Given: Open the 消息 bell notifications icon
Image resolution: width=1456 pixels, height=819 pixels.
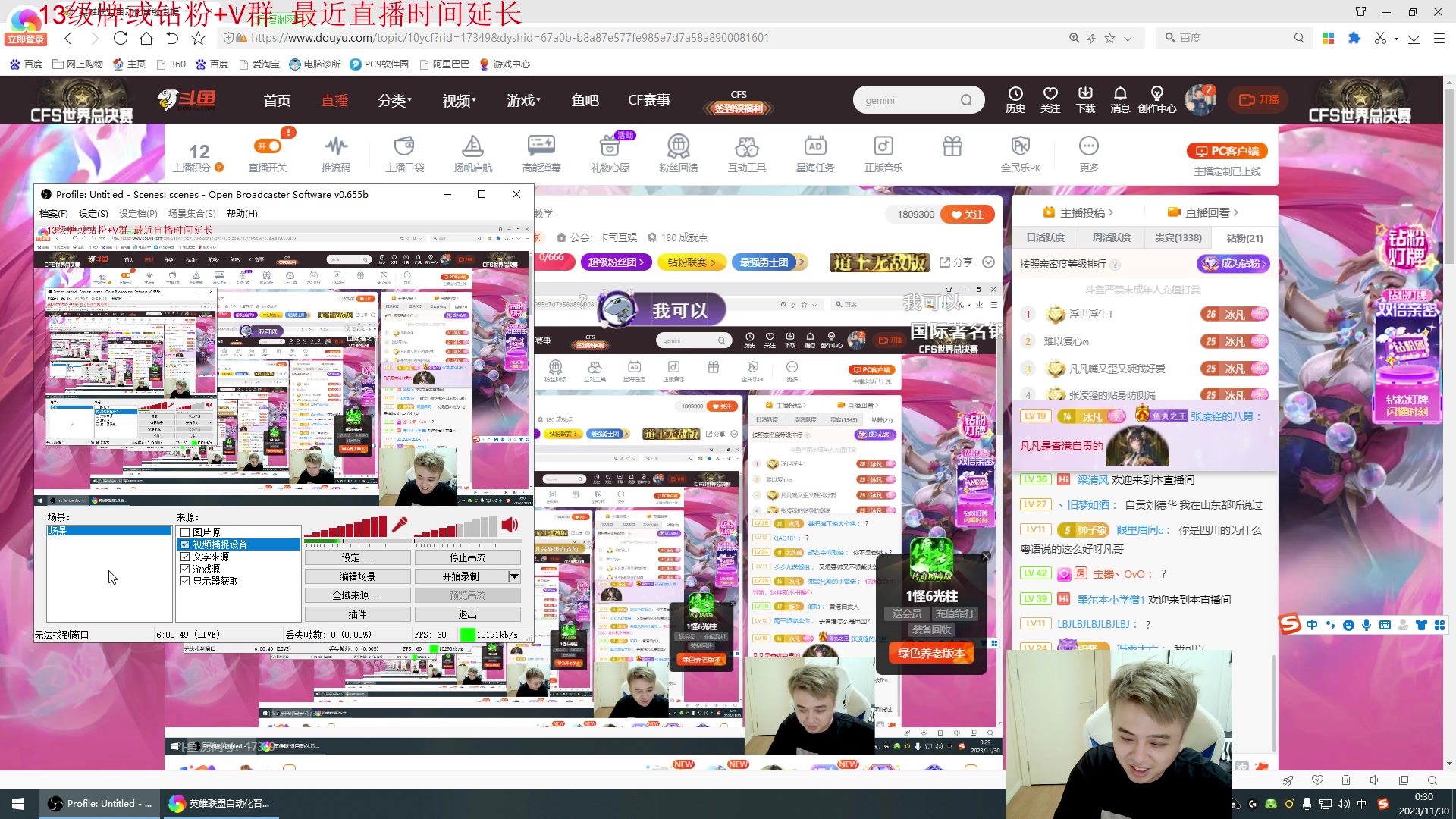Looking at the screenshot, I should [x=1120, y=99].
